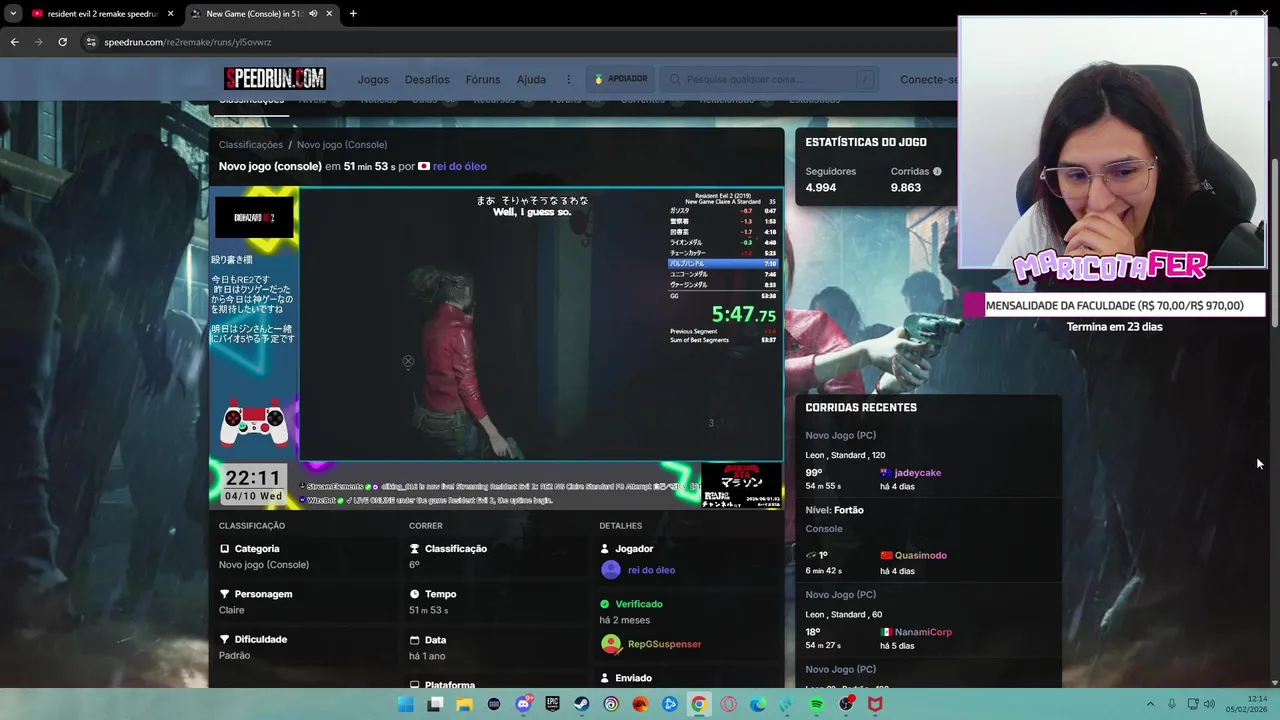The width and height of the screenshot is (1280, 720).
Task: Open the 6 min 42 s Fortão run
Action: point(824,571)
